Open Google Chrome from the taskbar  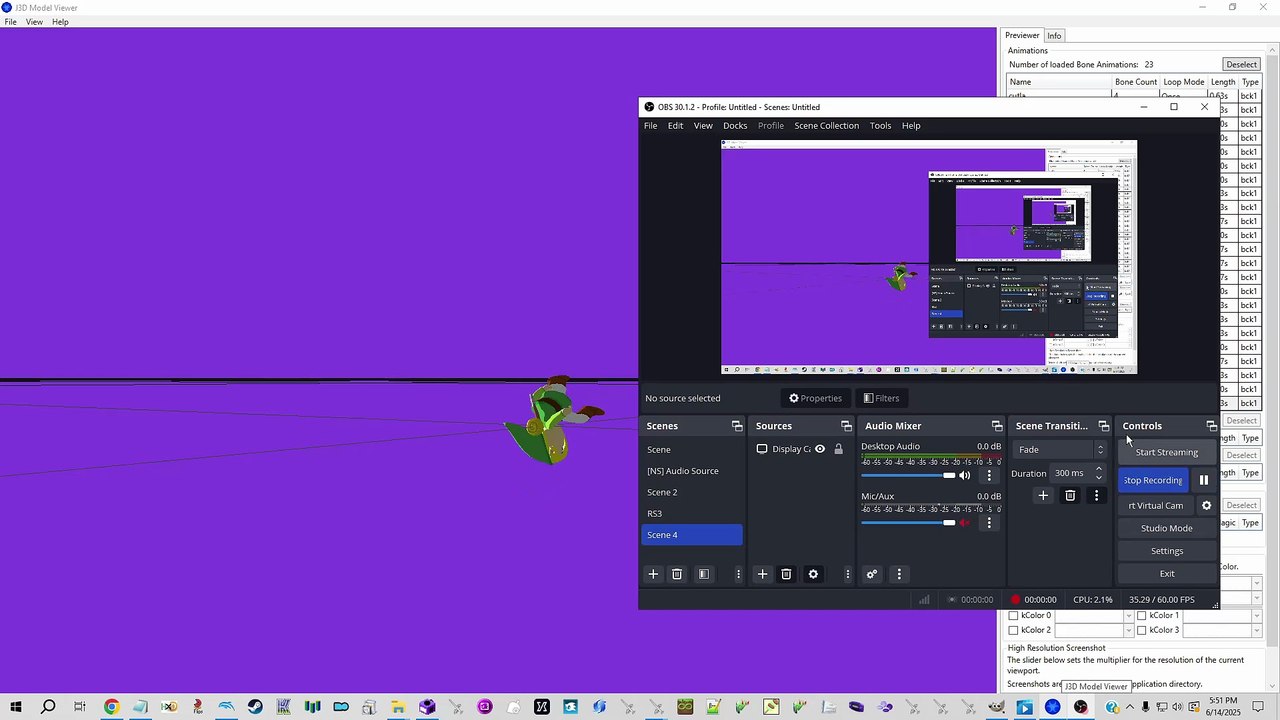pyautogui.click(x=111, y=707)
